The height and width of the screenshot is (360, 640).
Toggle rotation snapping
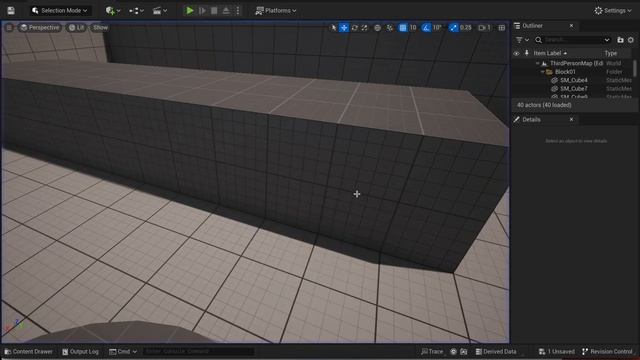[426, 28]
